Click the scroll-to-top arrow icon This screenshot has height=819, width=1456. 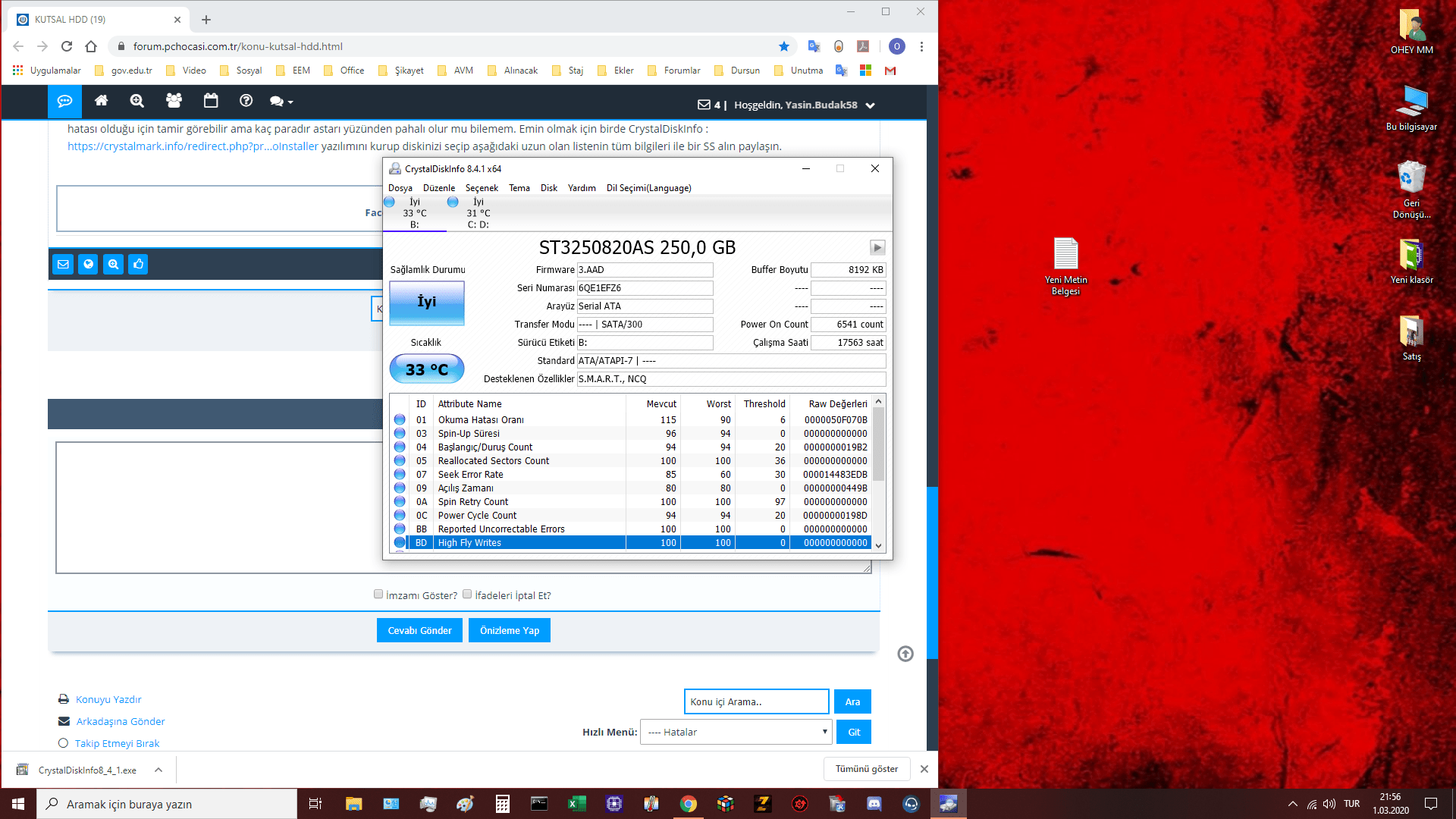point(905,654)
